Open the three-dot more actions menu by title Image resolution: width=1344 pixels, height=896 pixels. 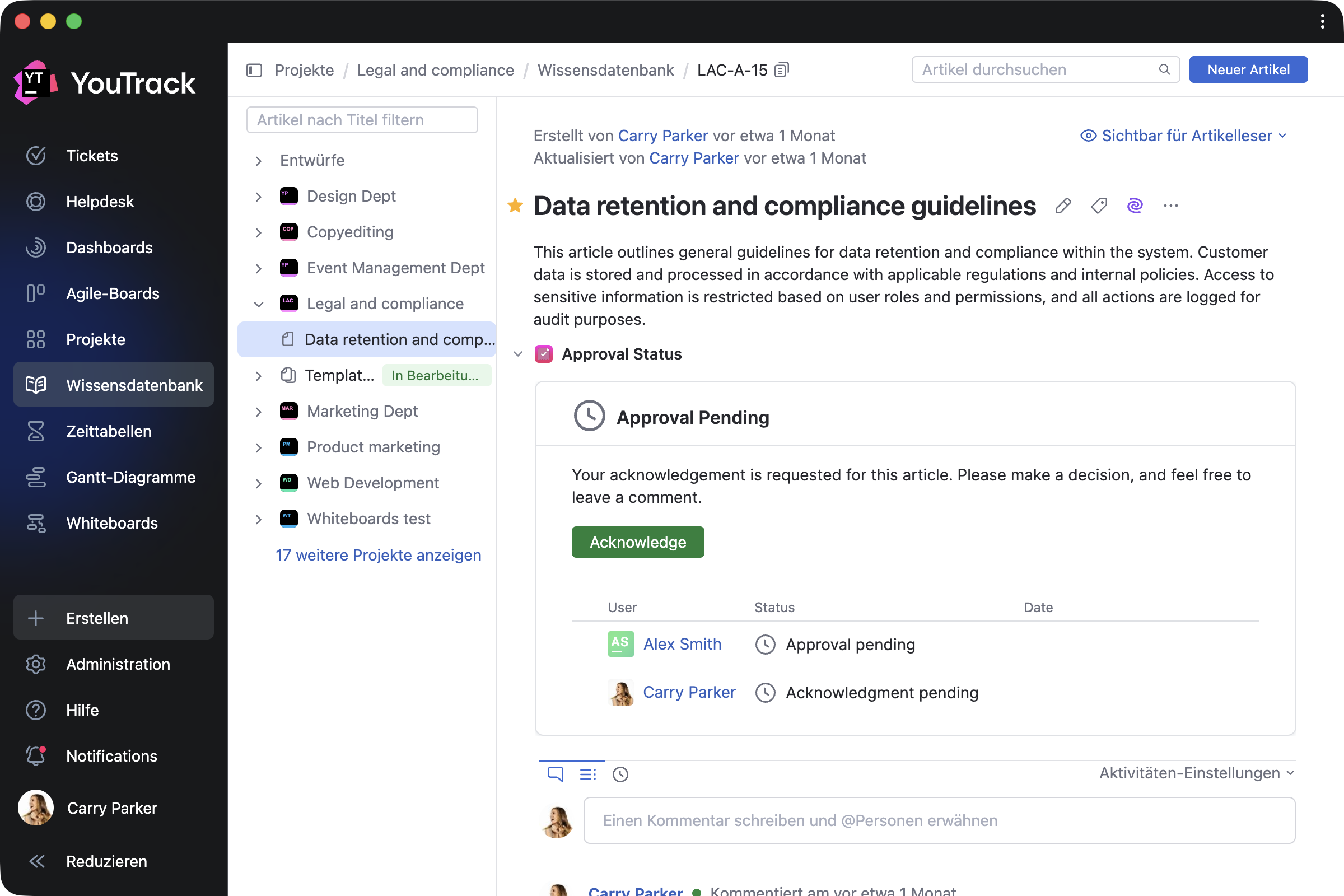point(1170,206)
